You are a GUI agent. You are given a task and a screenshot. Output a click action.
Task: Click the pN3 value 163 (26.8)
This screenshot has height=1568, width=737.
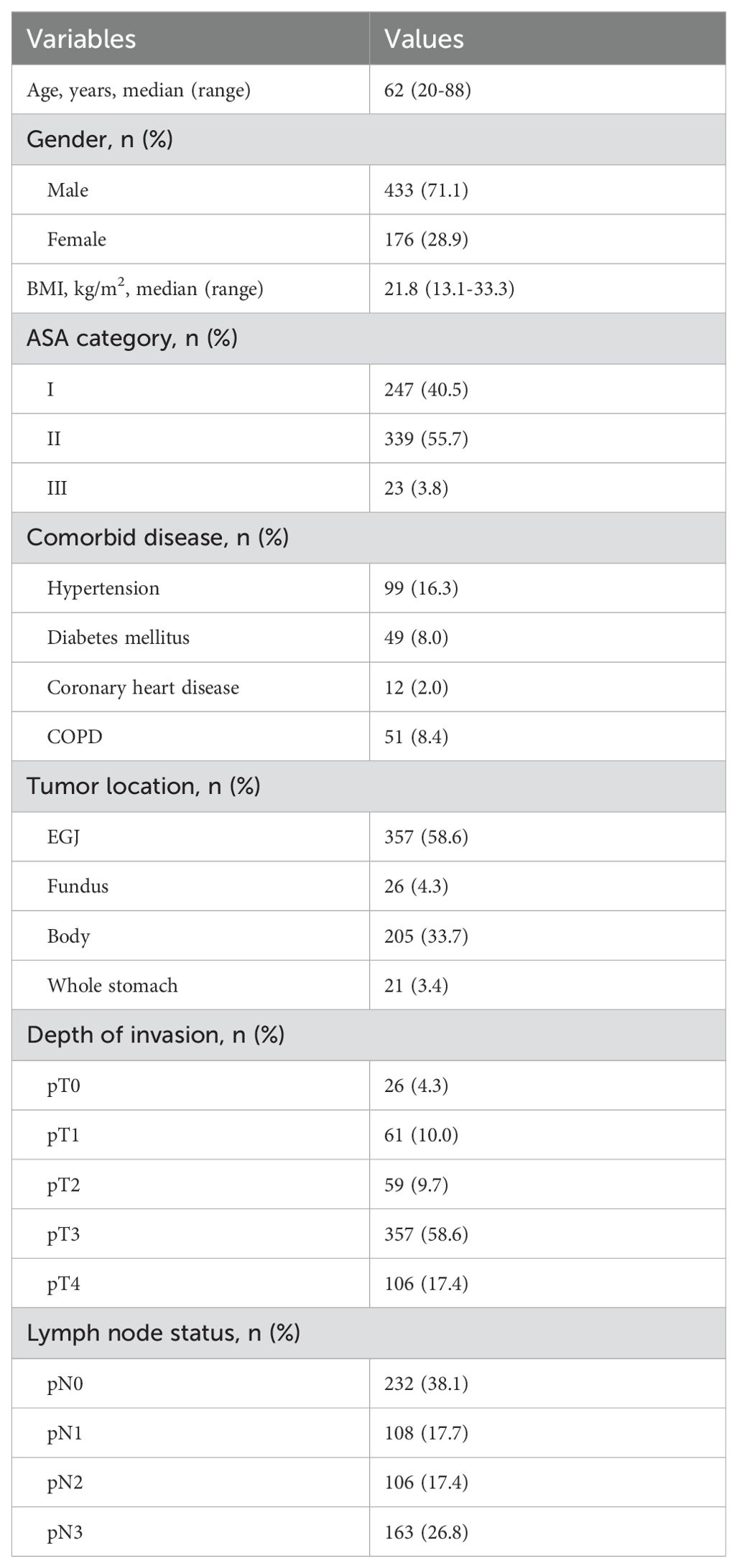tap(426, 1533)
